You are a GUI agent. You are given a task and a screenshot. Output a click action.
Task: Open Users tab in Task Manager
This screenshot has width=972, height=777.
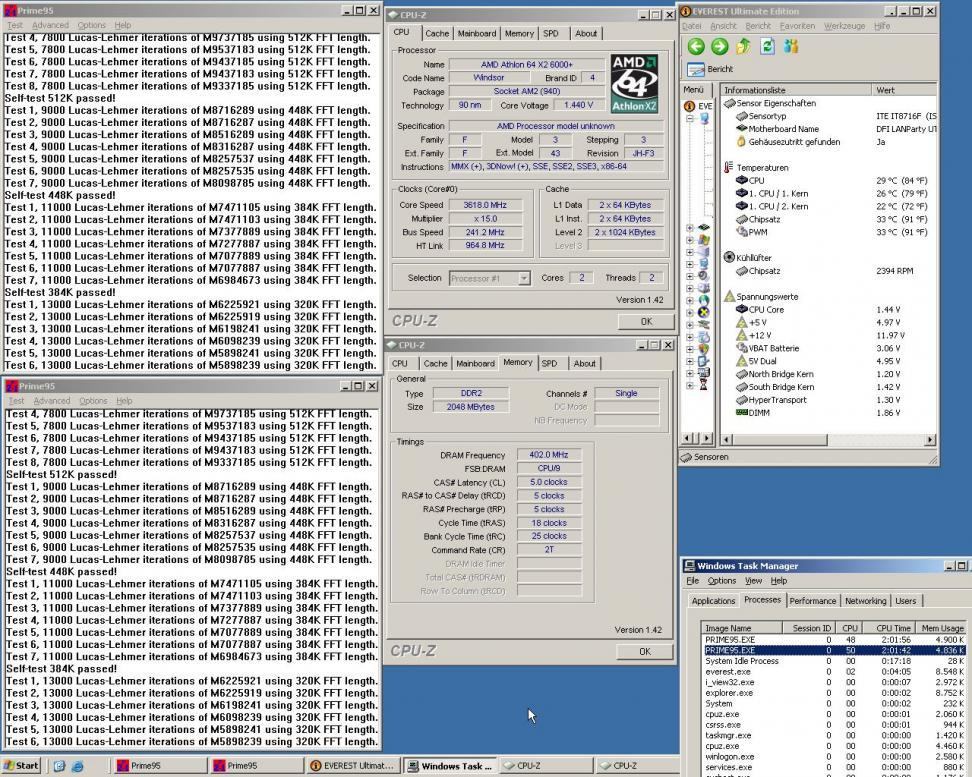pos(906,601)
